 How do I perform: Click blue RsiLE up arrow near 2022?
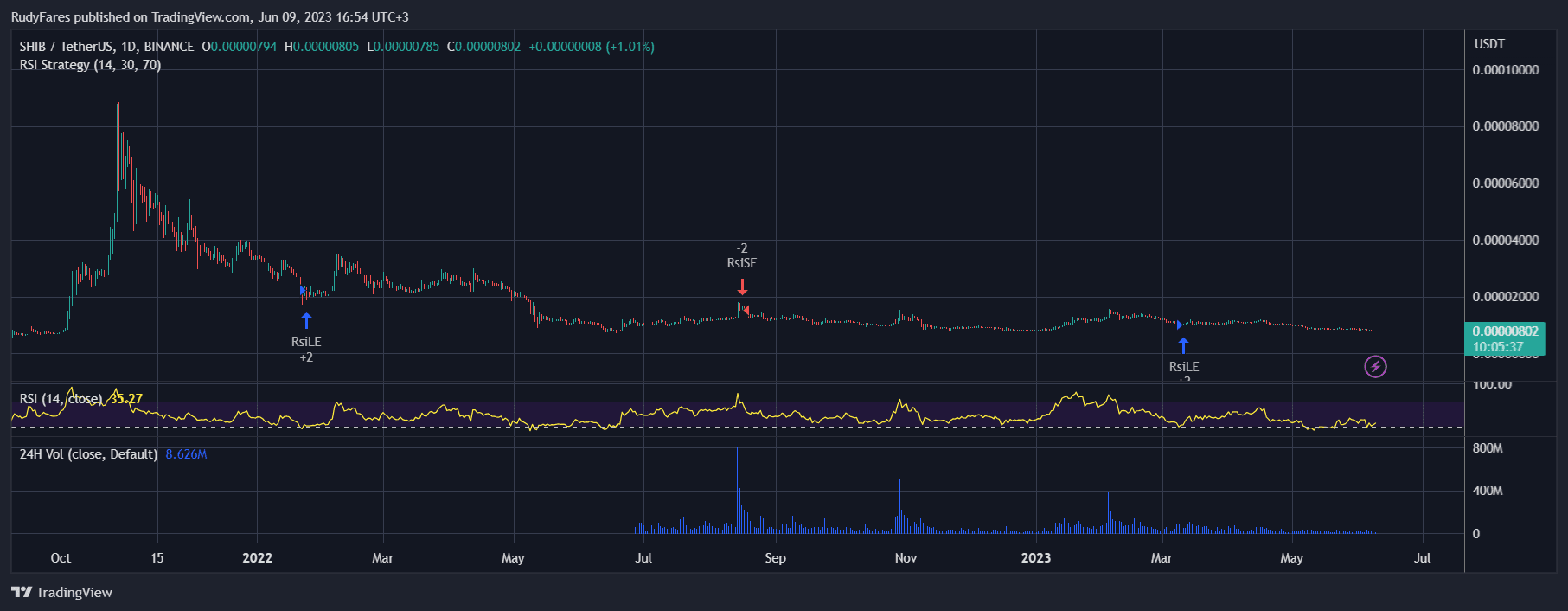coord(306,320)
